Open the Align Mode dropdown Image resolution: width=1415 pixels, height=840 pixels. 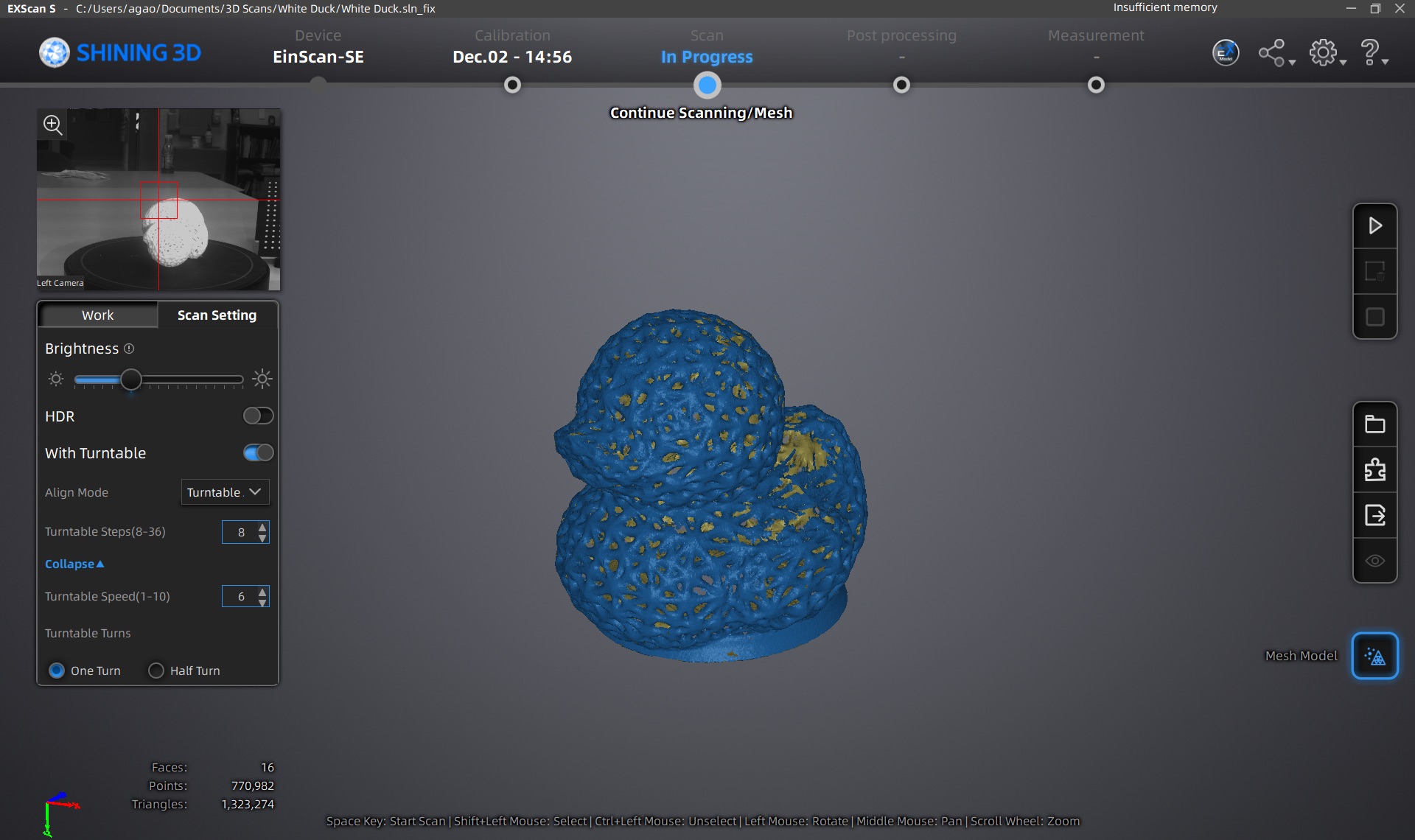click(225, 492)
